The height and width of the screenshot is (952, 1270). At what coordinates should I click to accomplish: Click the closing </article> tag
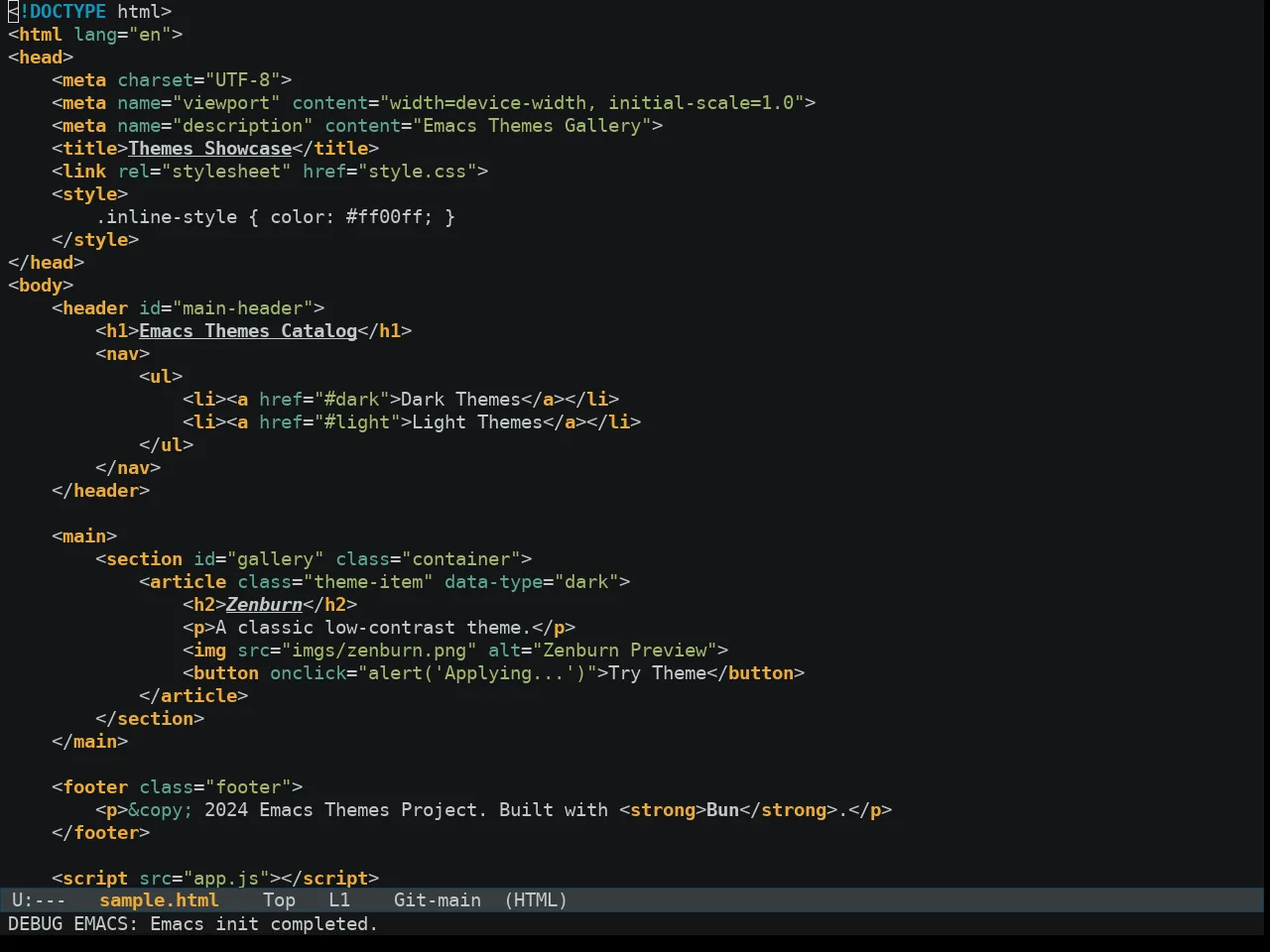[193, 696]
